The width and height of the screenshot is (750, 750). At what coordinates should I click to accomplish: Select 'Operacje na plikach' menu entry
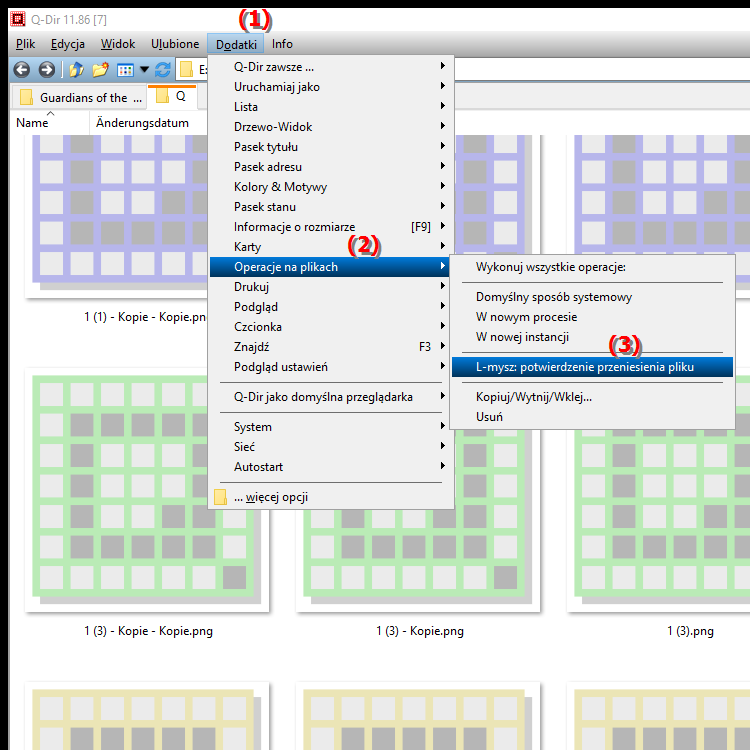331,267
